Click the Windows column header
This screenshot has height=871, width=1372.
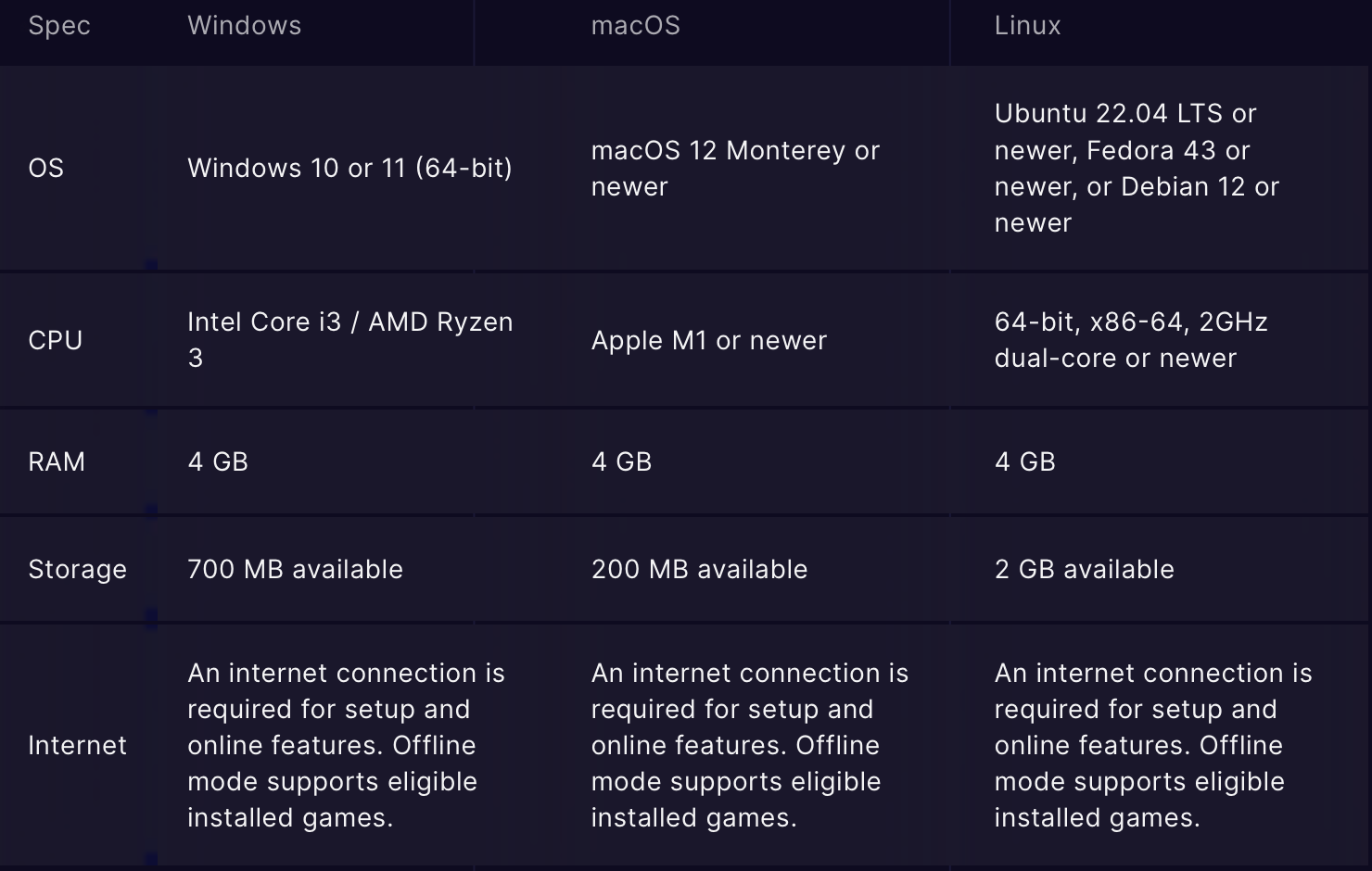244,25
